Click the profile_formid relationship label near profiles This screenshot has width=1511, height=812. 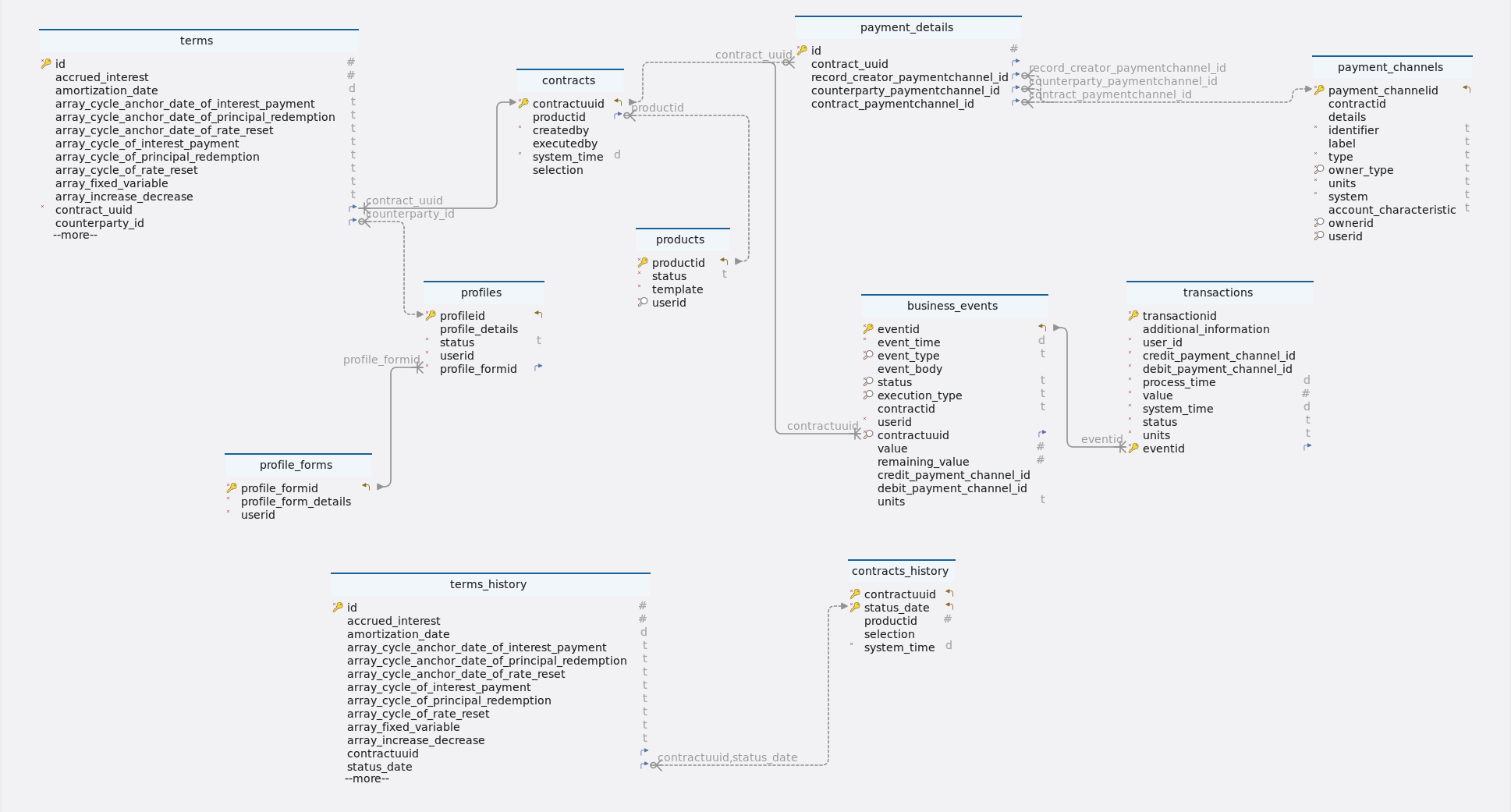[381, 360]
